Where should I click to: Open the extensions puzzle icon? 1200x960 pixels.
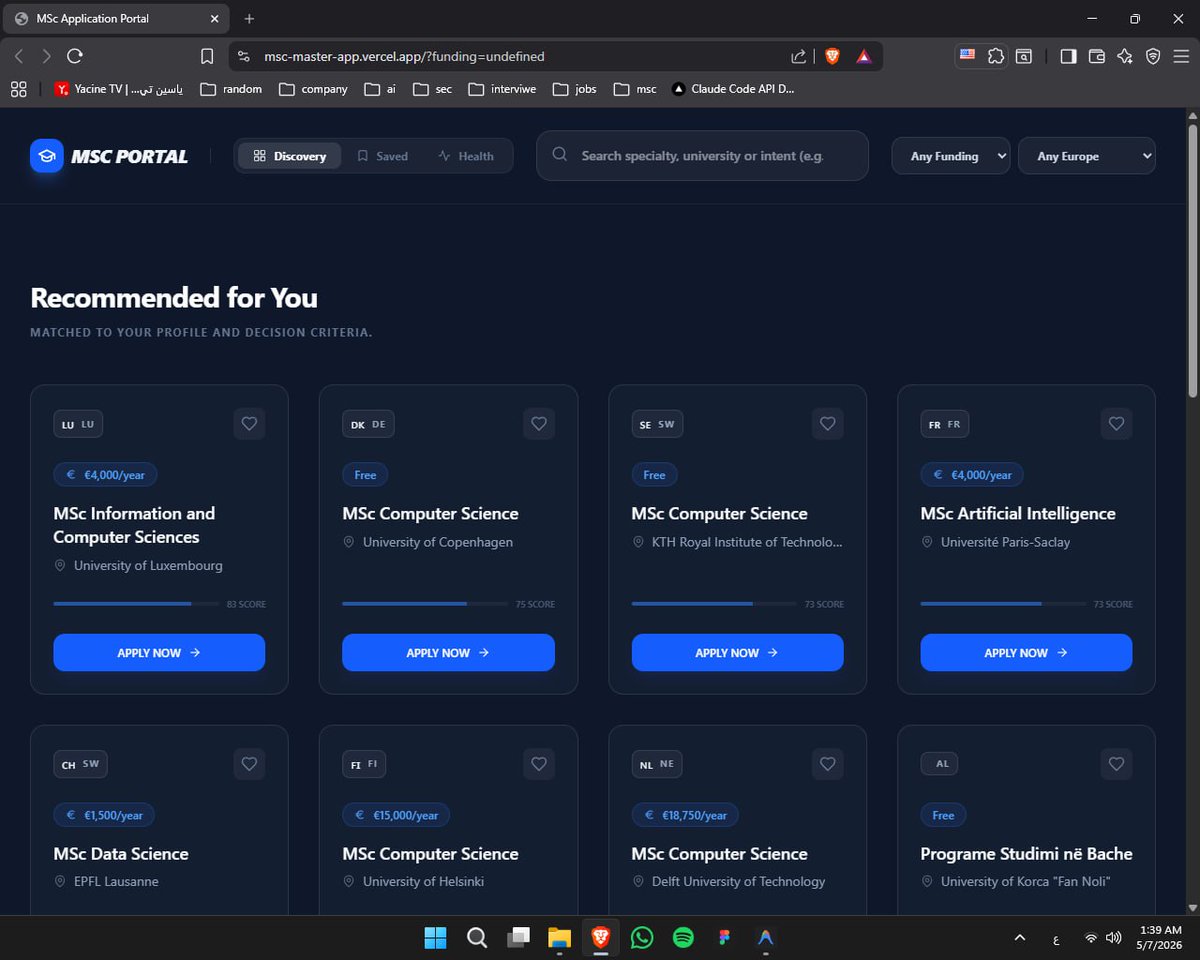pyautogui.click(x=996, y=56)
